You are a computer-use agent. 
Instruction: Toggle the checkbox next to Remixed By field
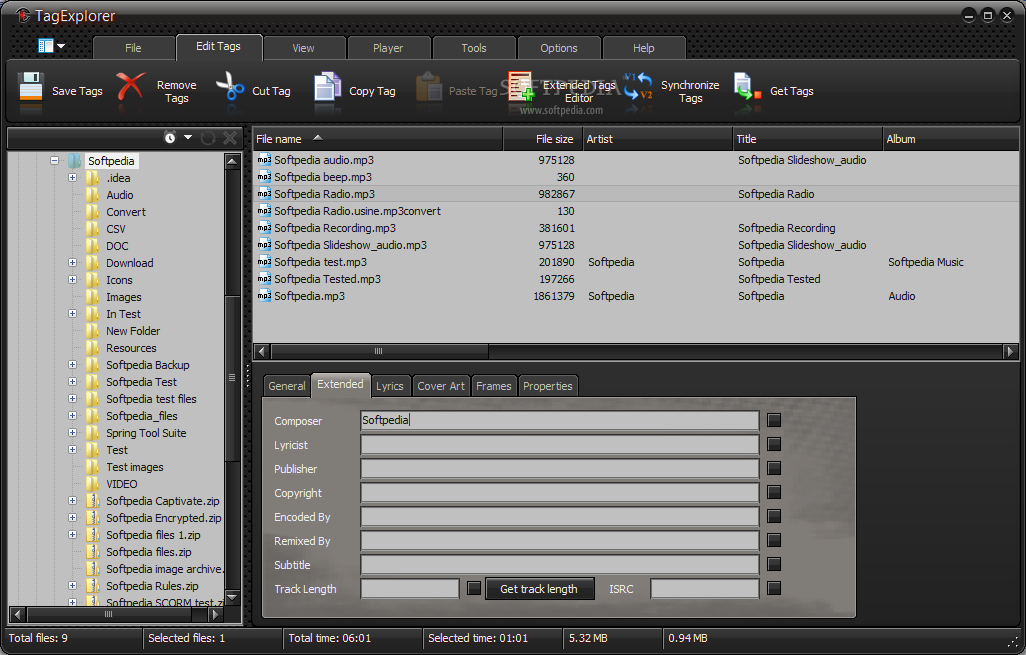click(x=774, y=540)
